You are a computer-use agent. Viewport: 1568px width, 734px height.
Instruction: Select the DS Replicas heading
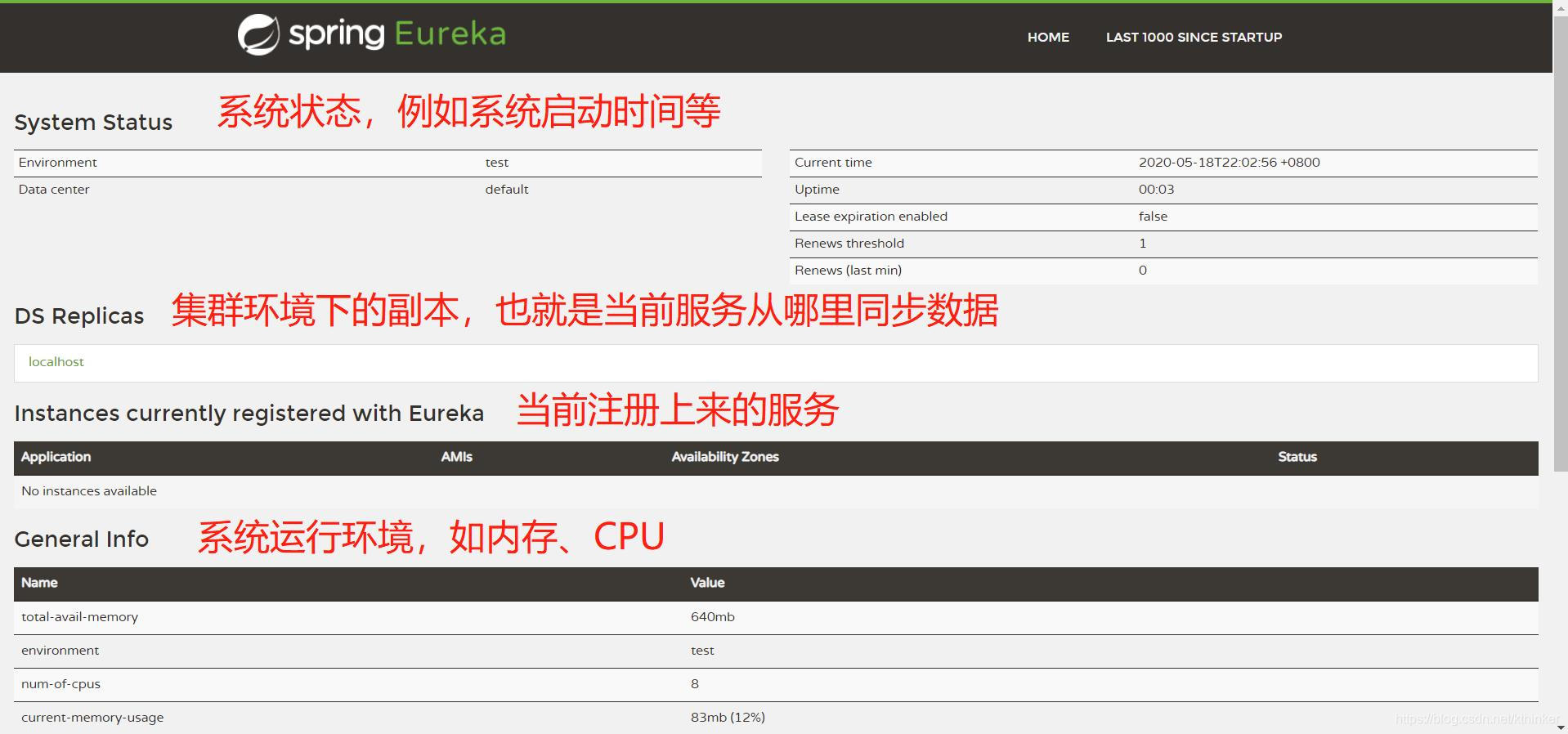pos(79,316)
